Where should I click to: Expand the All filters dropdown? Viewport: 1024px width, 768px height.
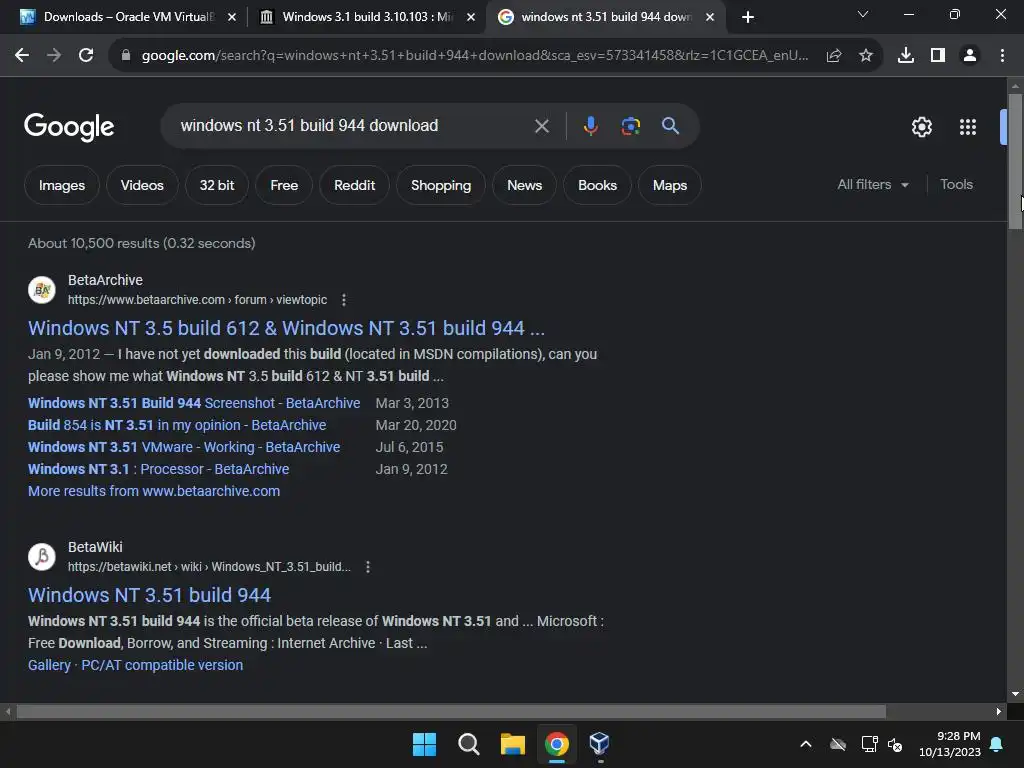pos(872,185)
